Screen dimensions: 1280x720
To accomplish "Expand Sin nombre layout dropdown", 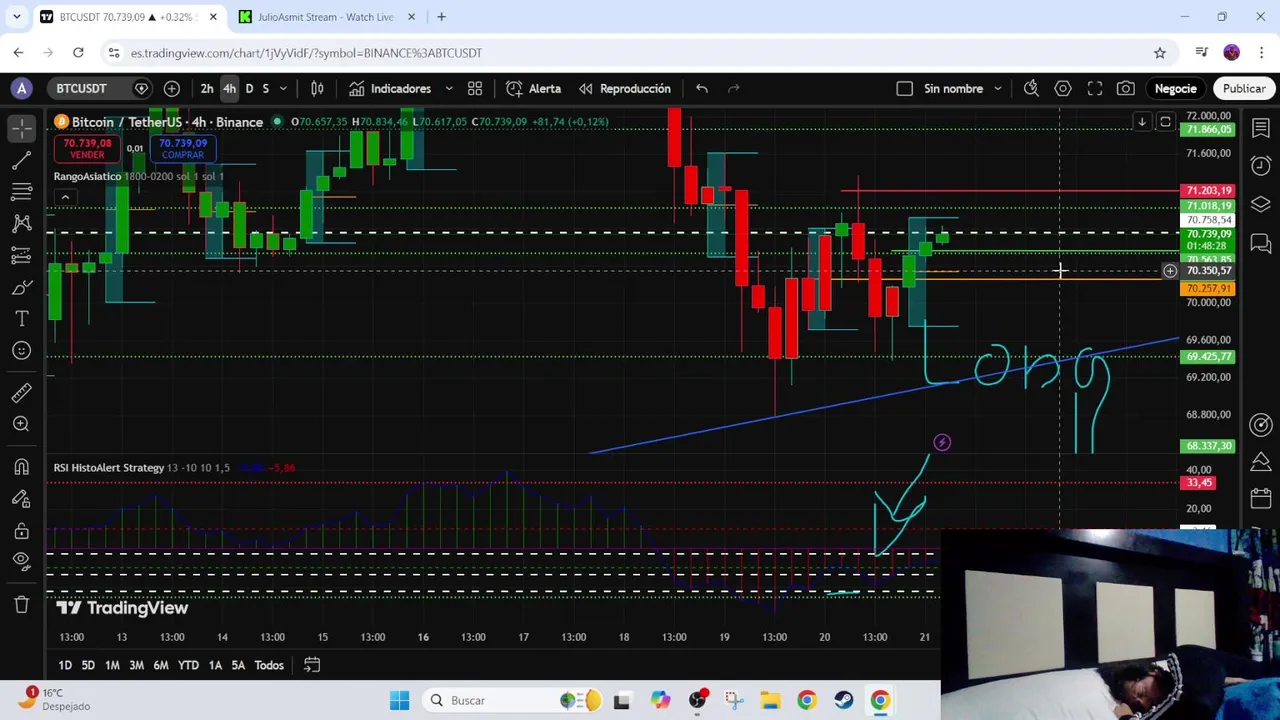I will coord(997,88).
